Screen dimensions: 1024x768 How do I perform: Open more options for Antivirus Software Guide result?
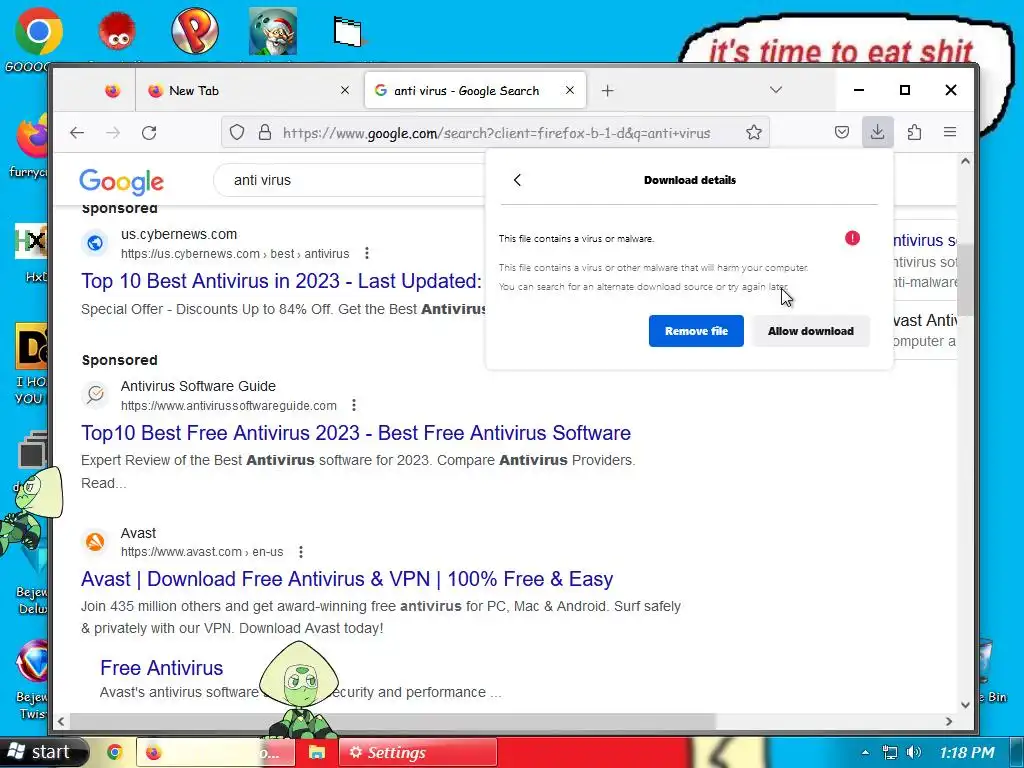pyautogui.click(x=354, y=405)
